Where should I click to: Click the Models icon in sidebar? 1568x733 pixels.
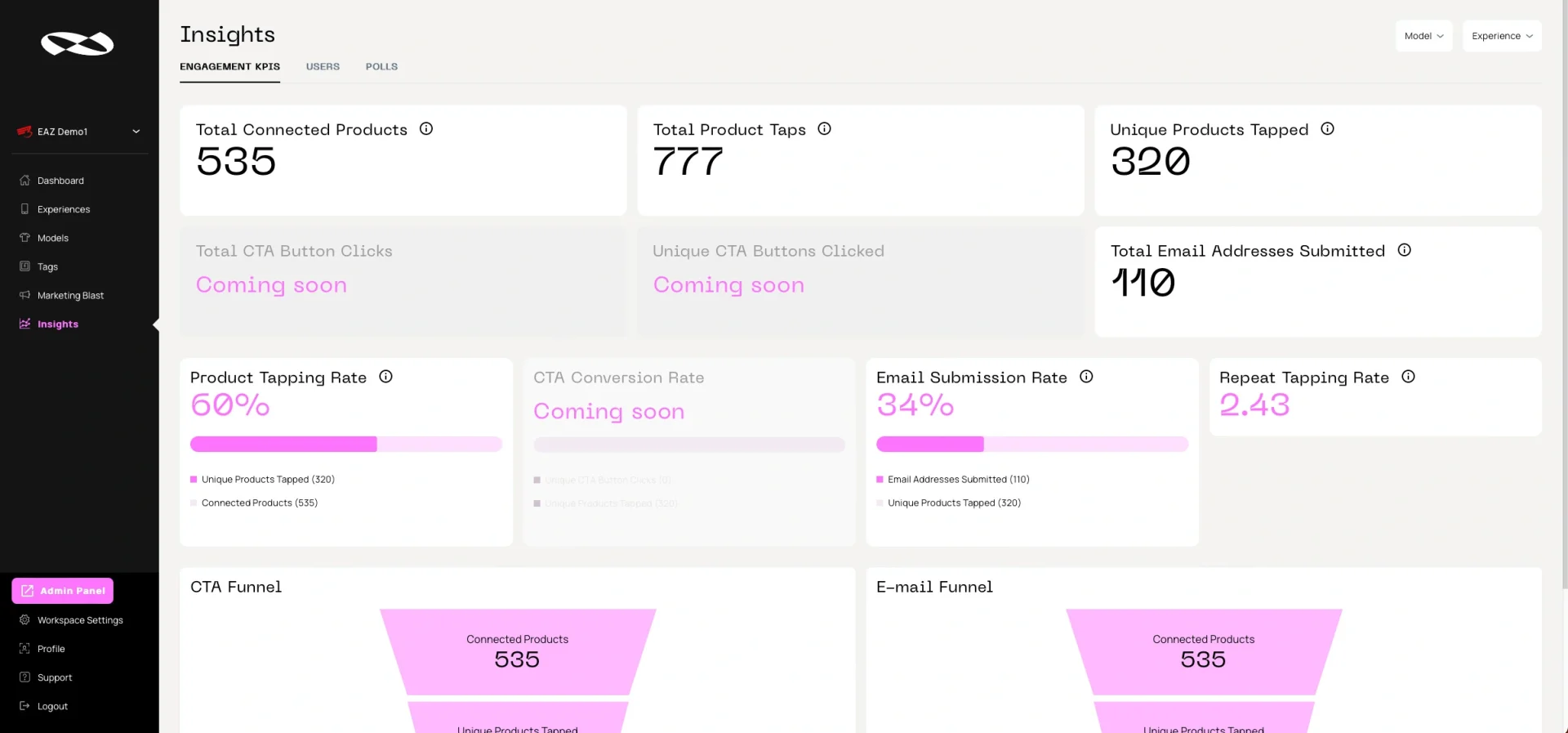[x=25, y=238]
